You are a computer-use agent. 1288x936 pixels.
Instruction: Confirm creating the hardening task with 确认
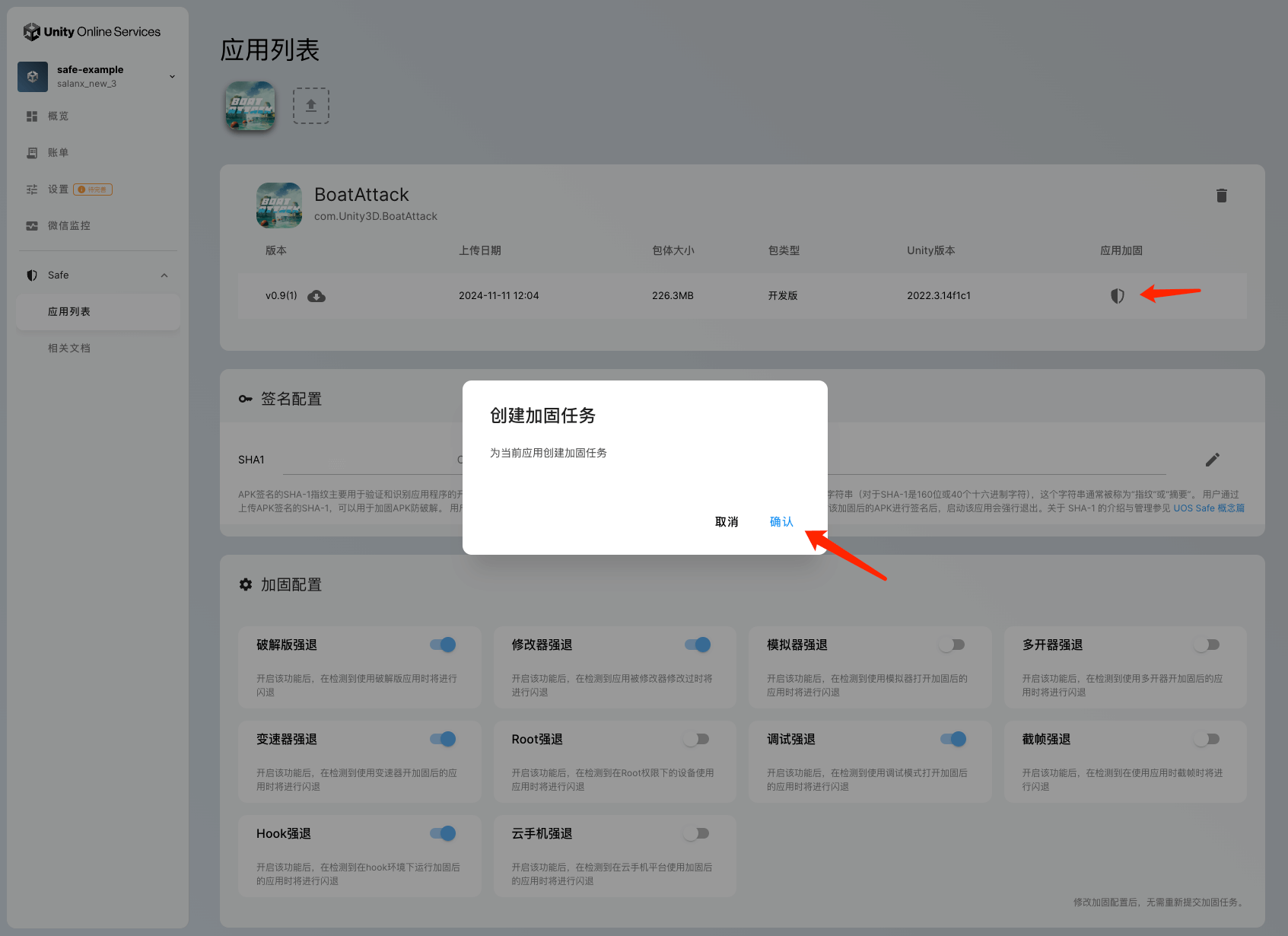pyautogui.click(x=781, y=522)
